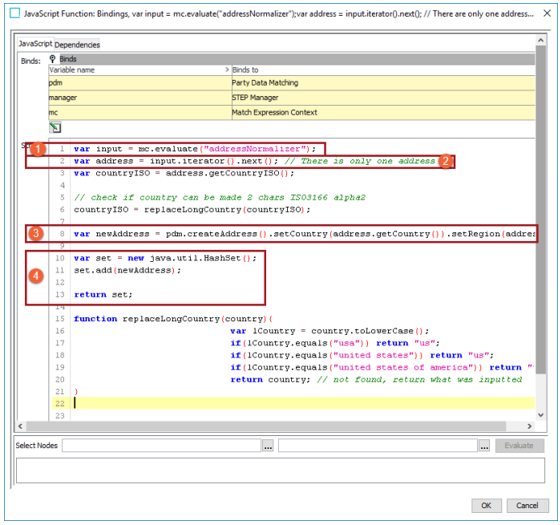560x525 pixels.
Task: Click the vertical scrollbar down arrow
Action: [541, 415]
